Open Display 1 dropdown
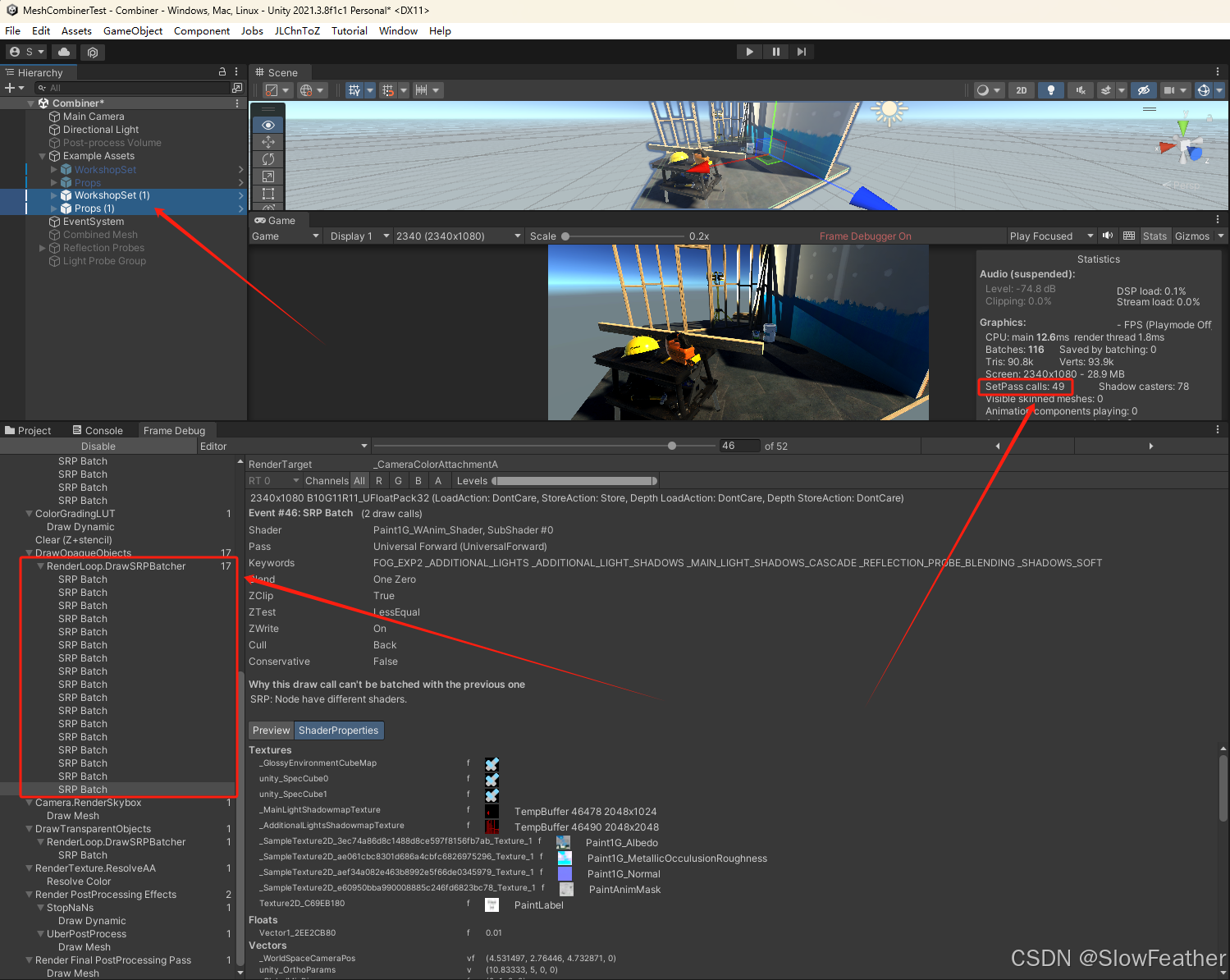 [x=359, y=236]
